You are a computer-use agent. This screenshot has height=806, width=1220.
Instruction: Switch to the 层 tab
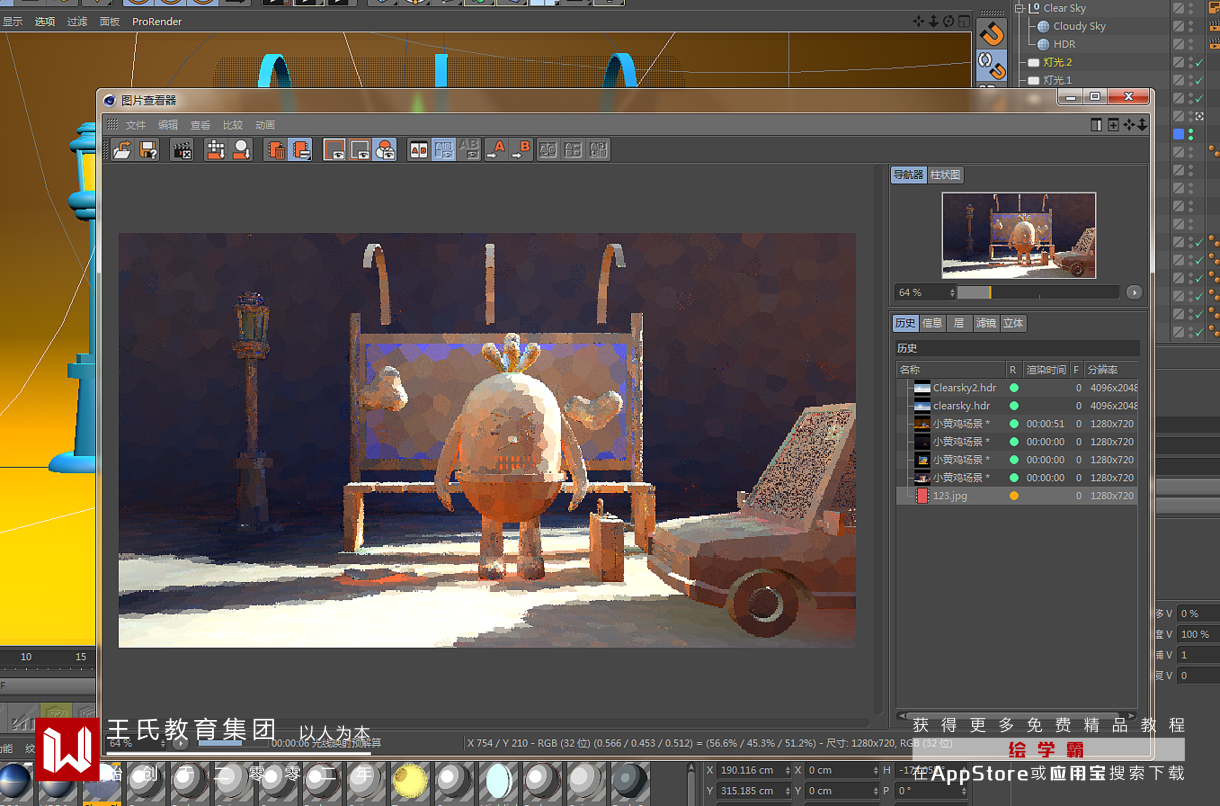958,323
